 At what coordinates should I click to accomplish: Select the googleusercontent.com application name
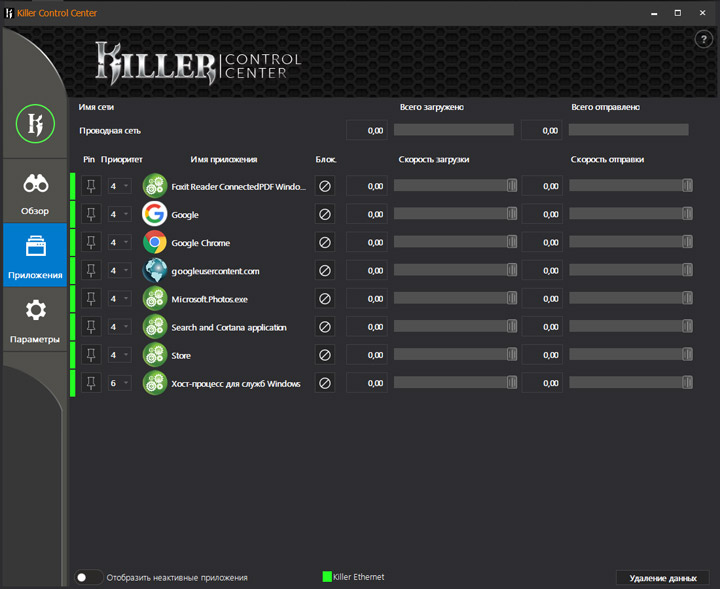pyautogui.click(x=215, y=271)
